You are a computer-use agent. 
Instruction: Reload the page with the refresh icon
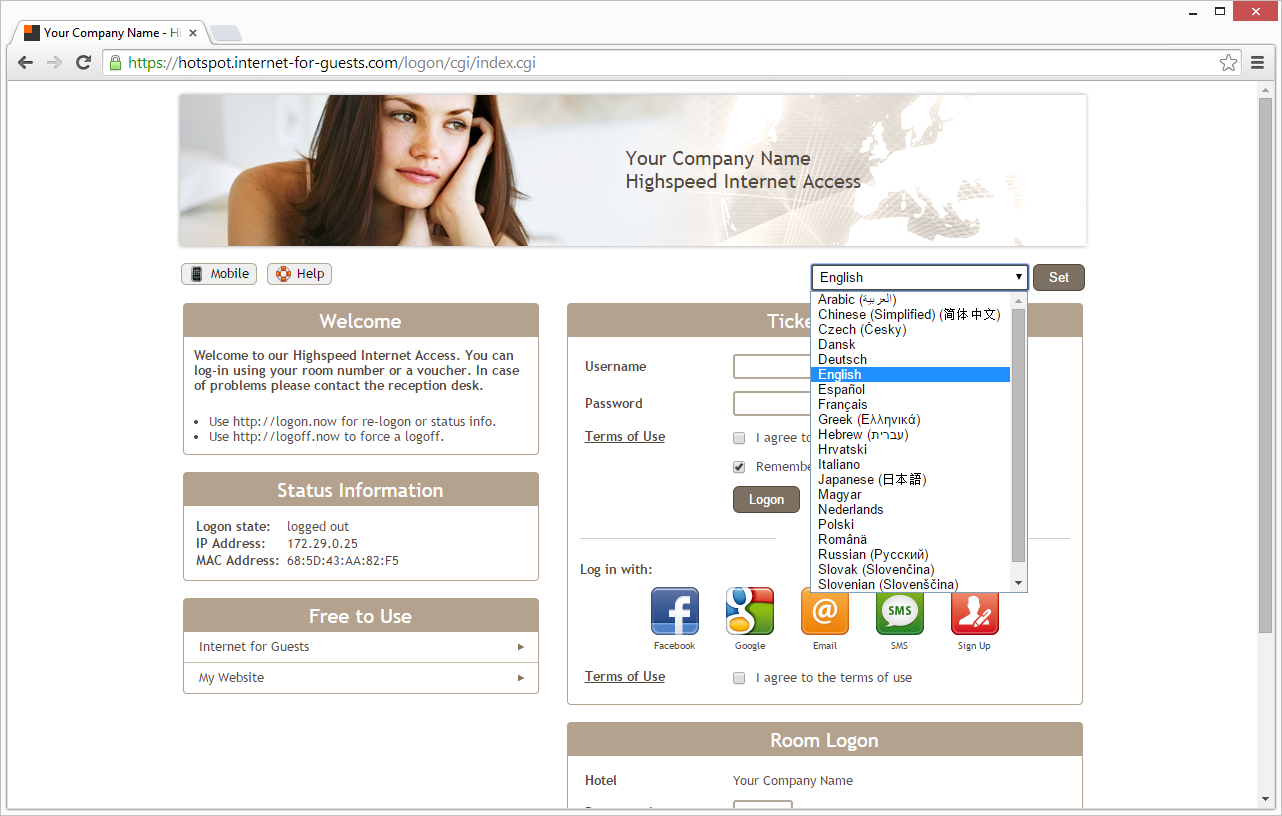click(84, 63)
